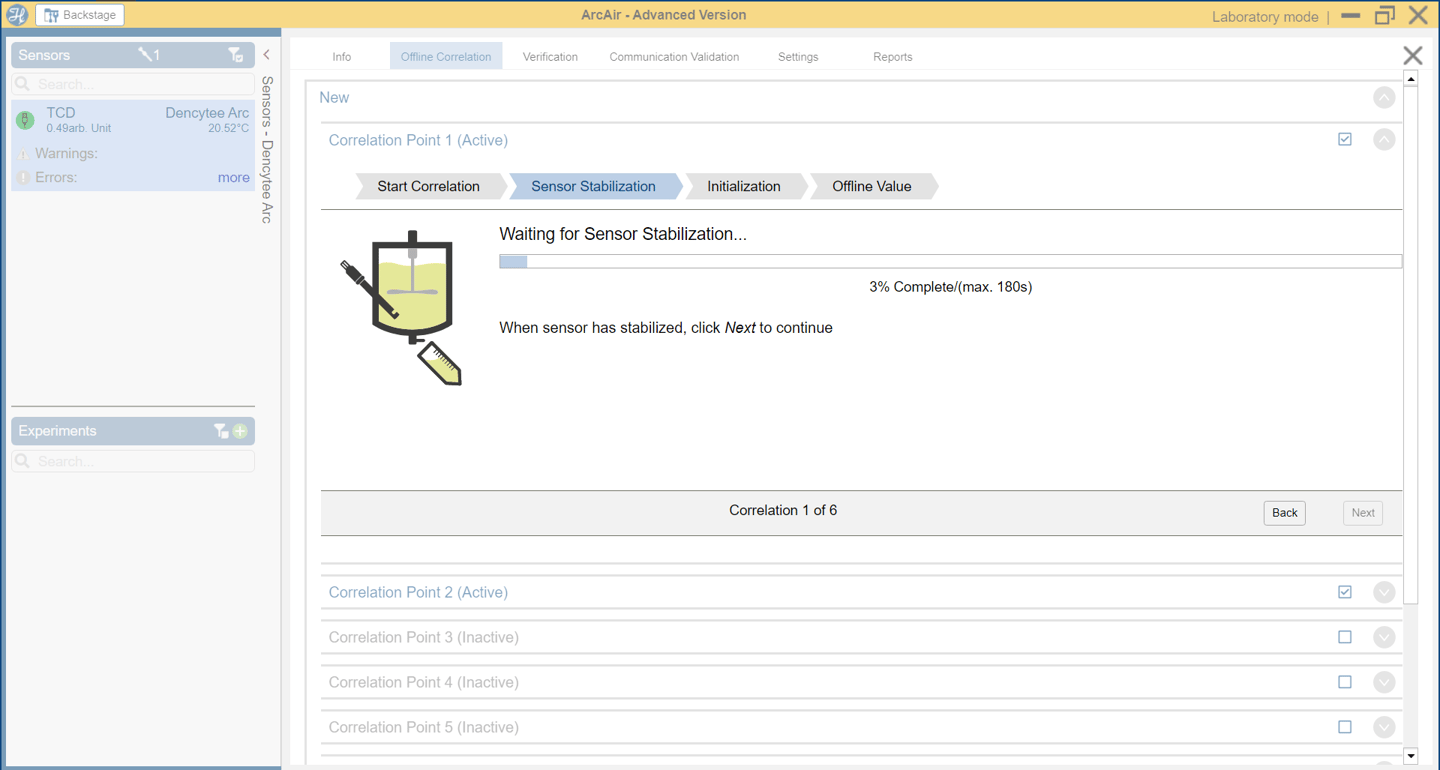Add a new experiment with plus icon
The image size is (1440, 770).
tap(240, 431)
